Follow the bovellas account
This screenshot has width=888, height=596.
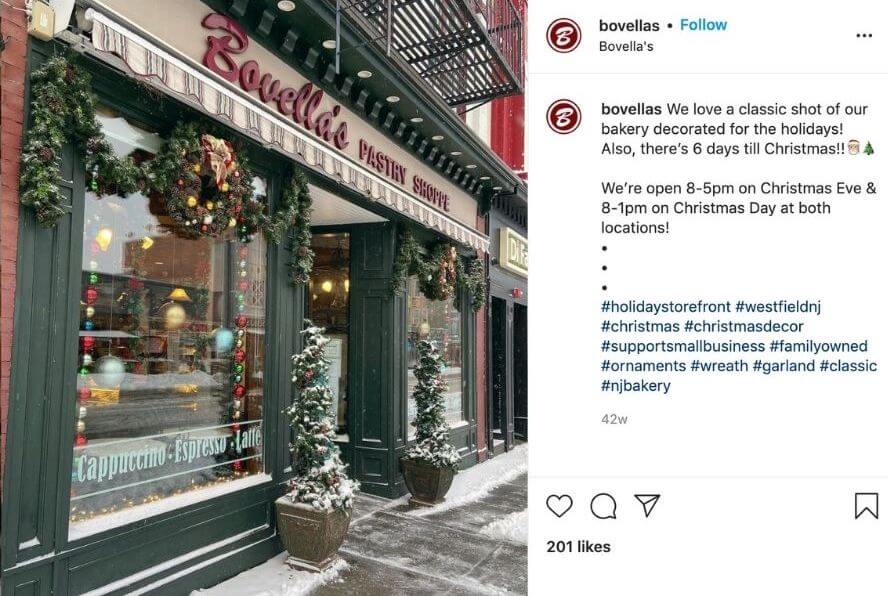pos(703,25)
